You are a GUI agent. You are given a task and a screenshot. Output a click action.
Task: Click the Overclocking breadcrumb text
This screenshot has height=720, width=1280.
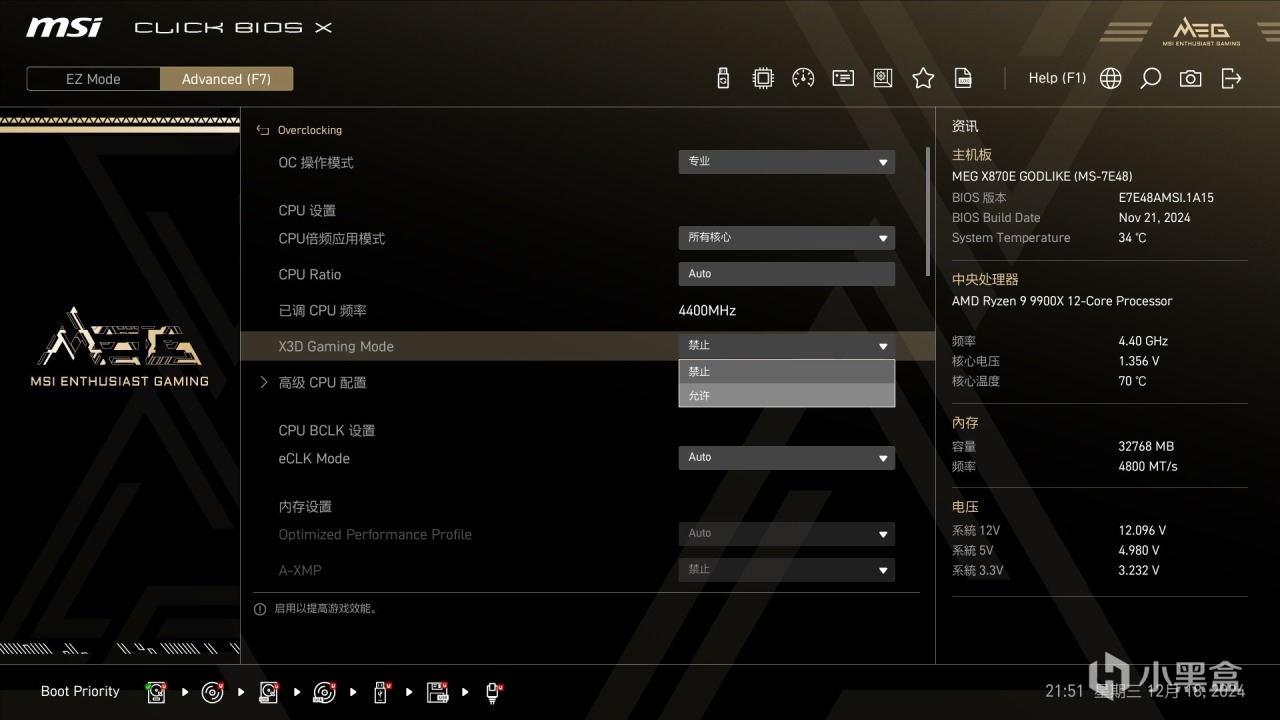[309, 130]
